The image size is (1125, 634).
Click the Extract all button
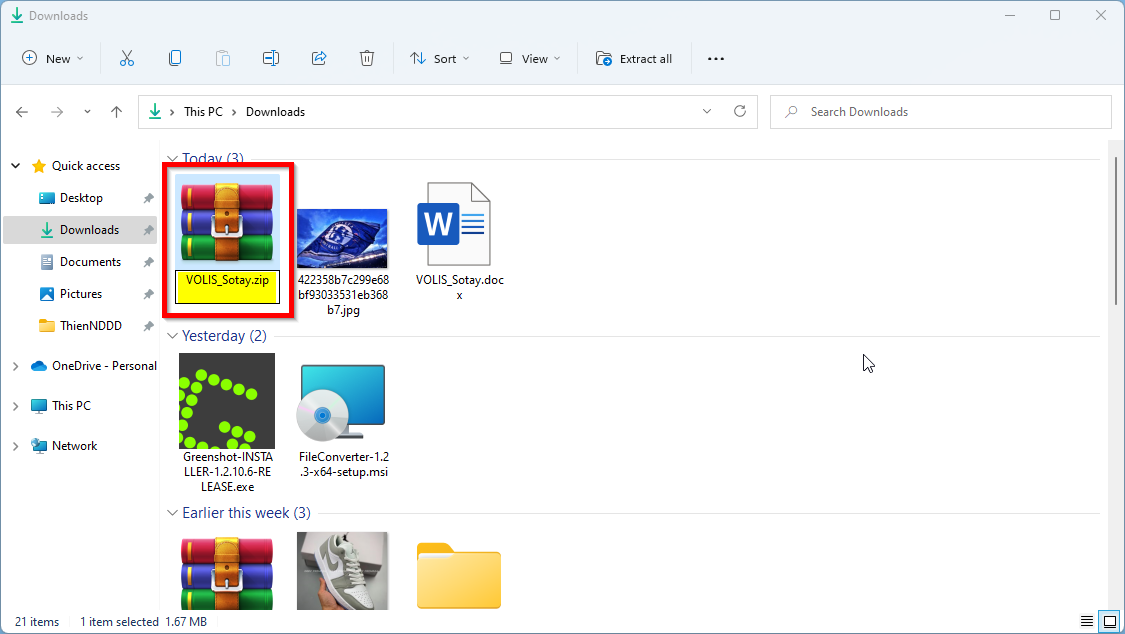(x=634, y=59)
